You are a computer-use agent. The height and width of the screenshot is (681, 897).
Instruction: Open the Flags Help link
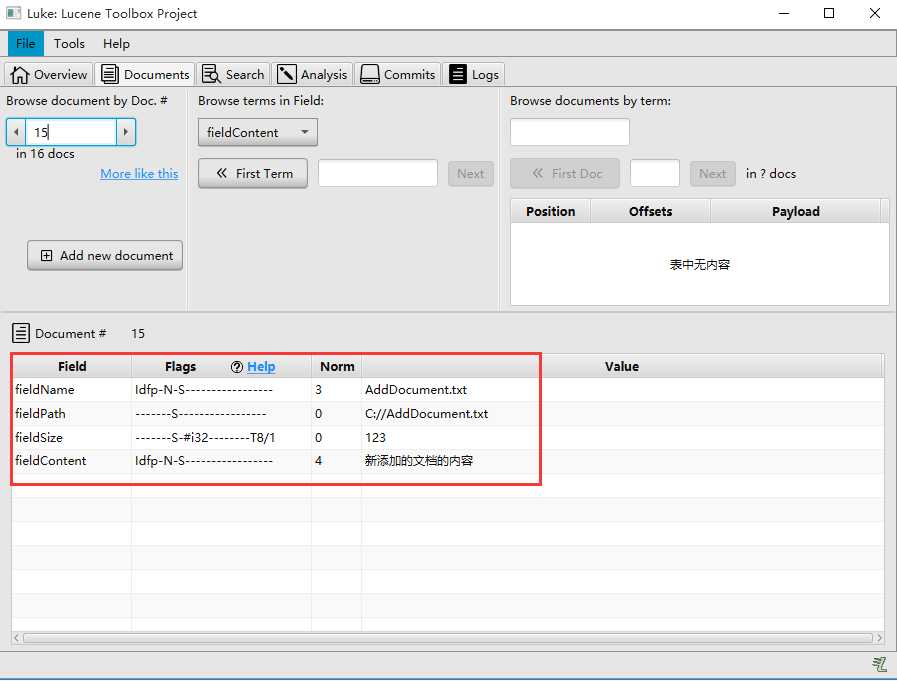261,367
